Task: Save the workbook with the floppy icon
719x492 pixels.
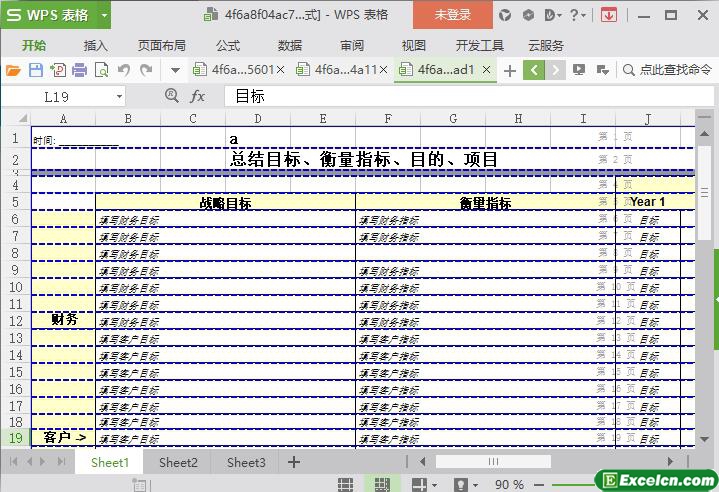Action: tap(36, 70)
